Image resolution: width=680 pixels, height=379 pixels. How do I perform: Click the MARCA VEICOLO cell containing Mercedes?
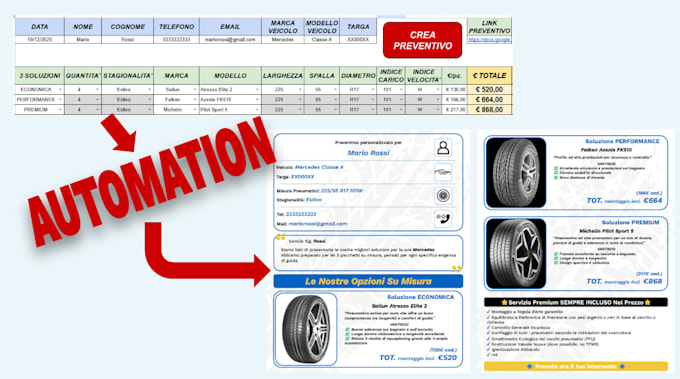coord(283,39)
